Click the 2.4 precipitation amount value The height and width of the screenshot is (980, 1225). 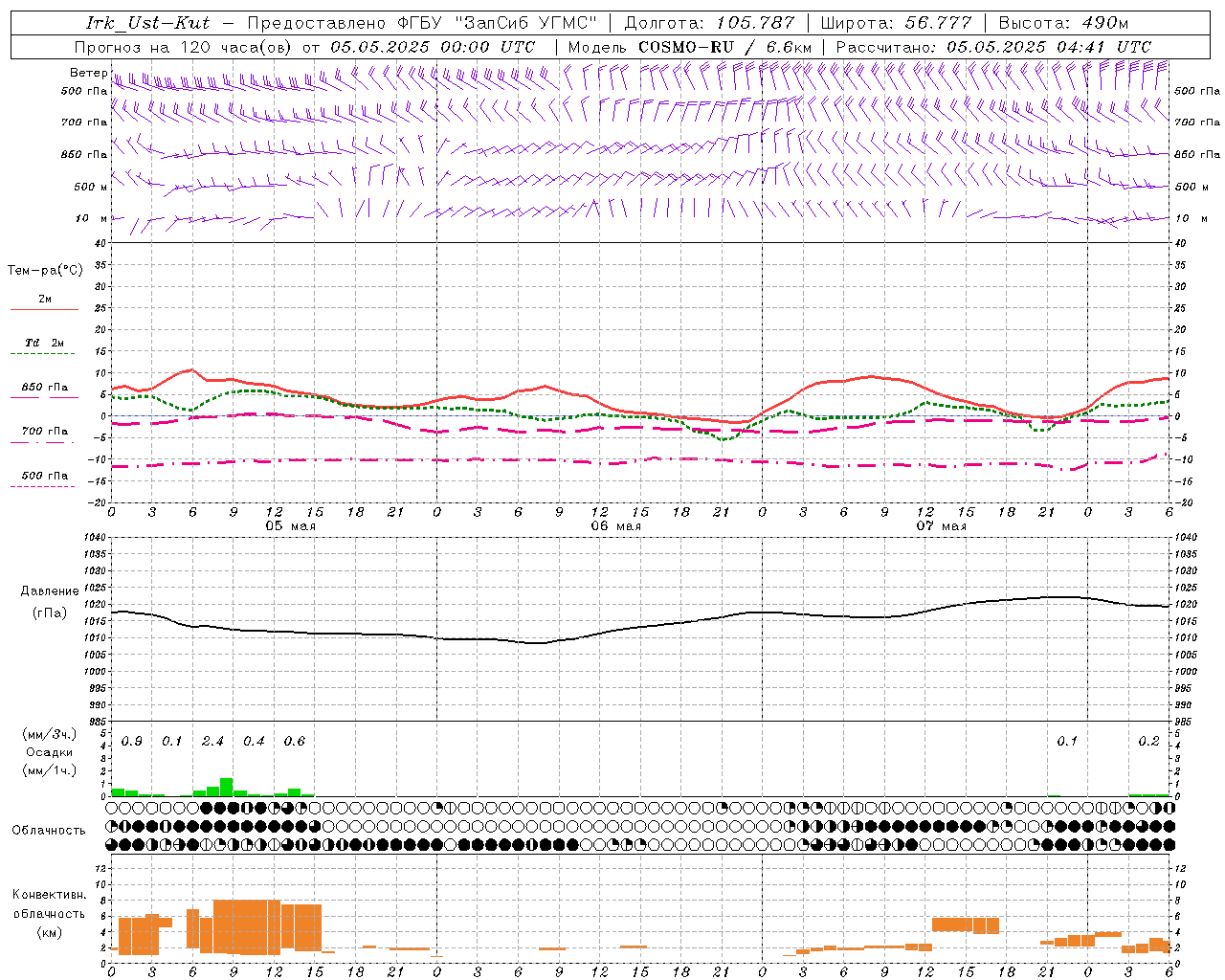[212, 742]
